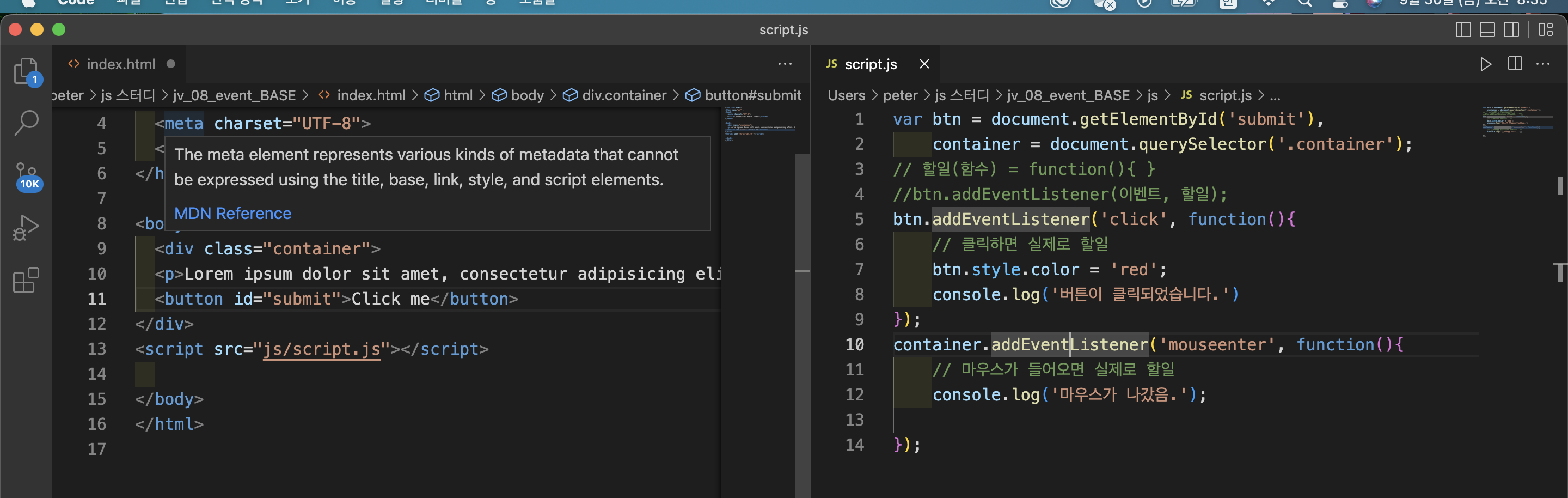Viewport: 1568px width, 498px height.
Task: Click line number 11 in index.html gutter
Action: tap(97, 299)
